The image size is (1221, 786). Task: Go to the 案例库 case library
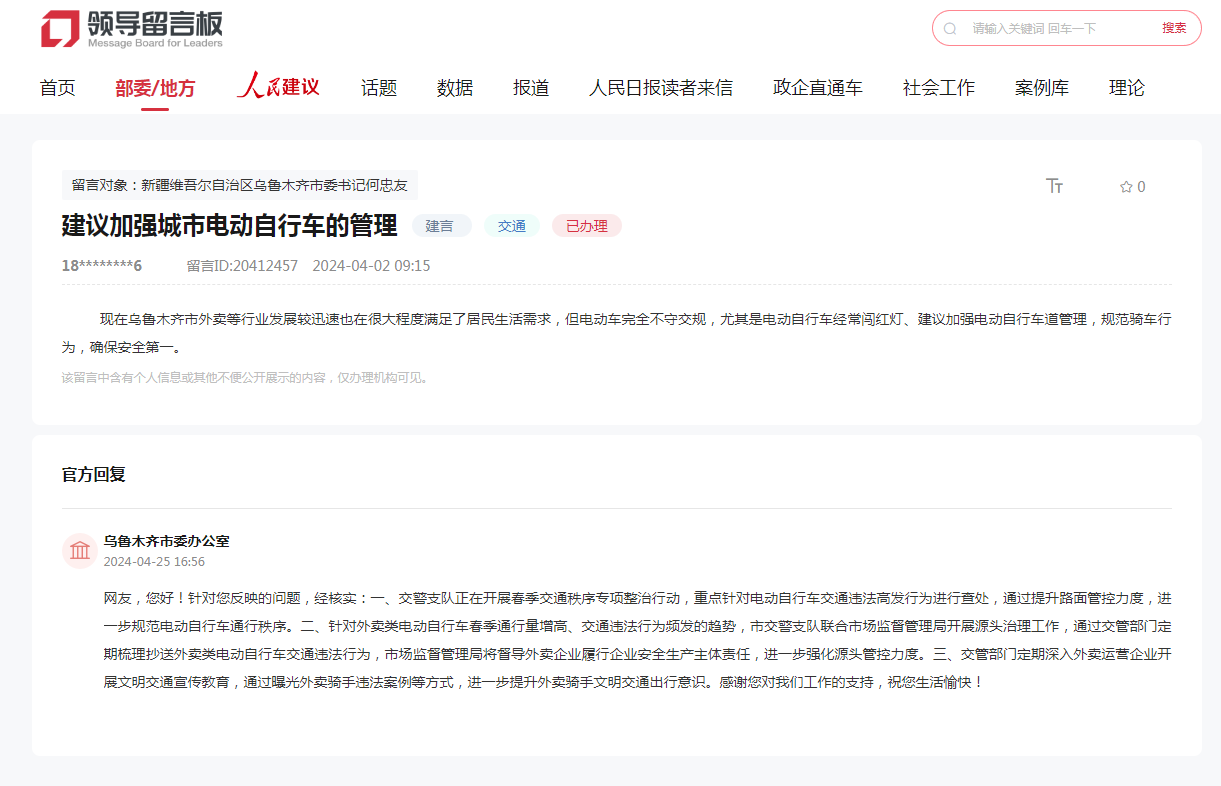1041,88
